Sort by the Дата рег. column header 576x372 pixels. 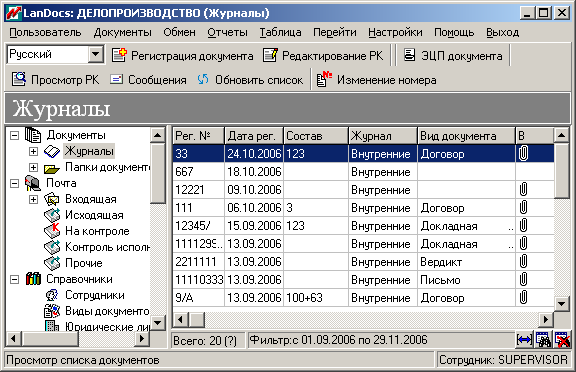tap(254, 136)
